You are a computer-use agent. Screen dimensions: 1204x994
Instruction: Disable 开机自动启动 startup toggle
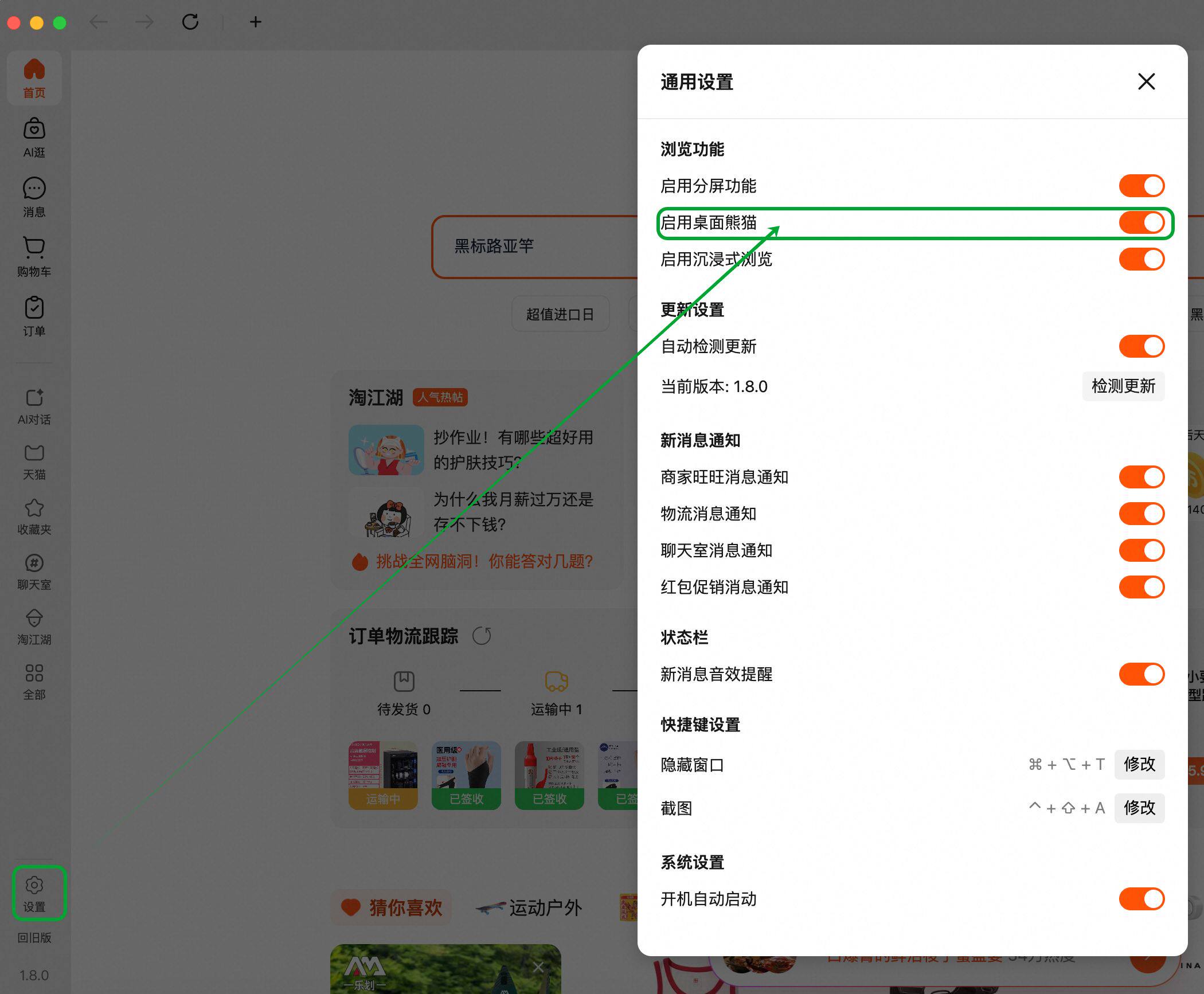click(1141, 899)
